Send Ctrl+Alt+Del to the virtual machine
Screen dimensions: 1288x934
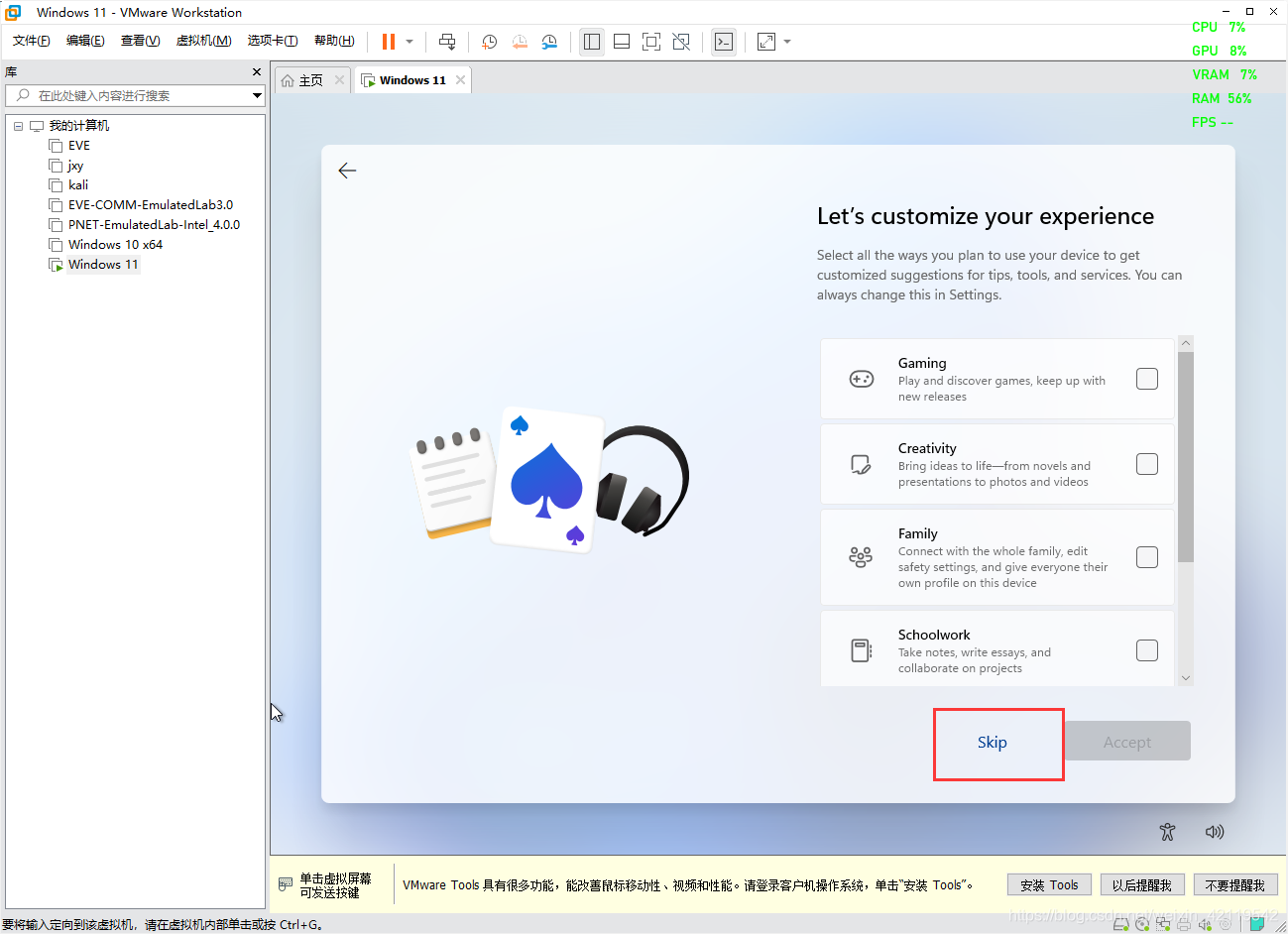(447, 42)
